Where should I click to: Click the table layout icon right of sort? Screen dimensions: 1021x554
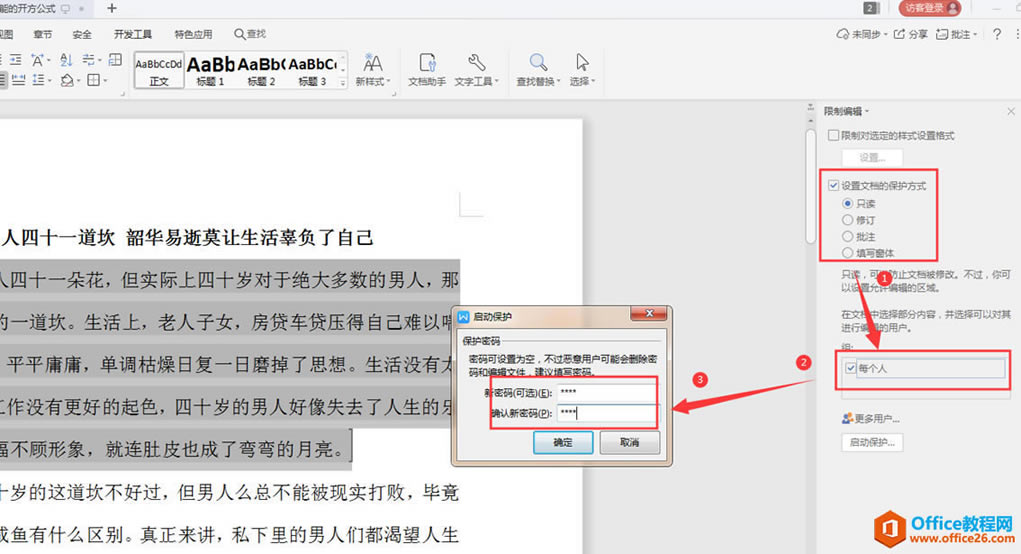coord(115,60)
